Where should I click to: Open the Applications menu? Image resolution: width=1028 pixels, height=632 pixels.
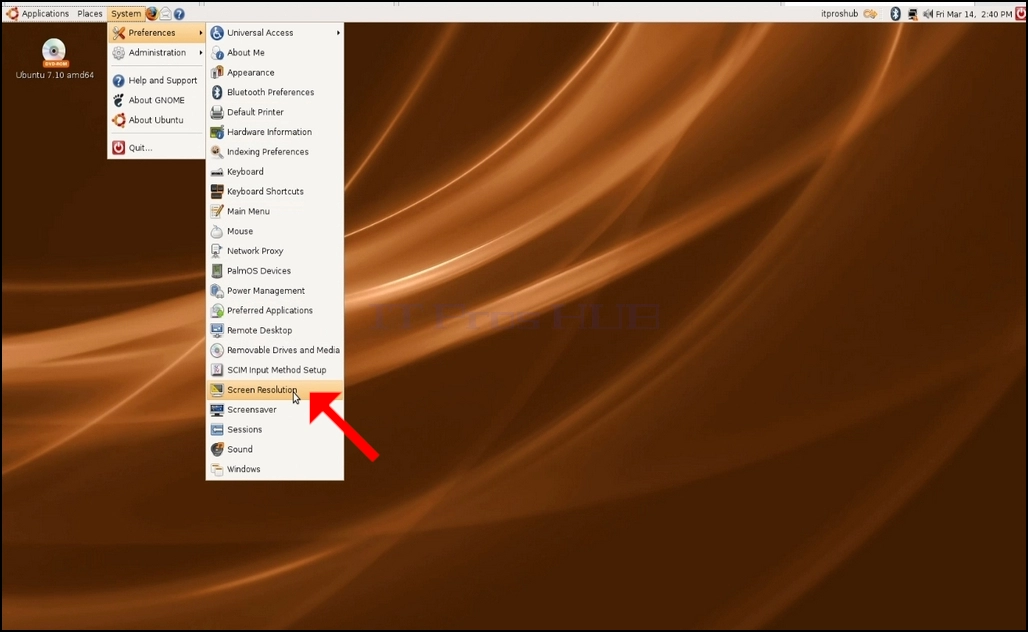[x=37, y=13]
